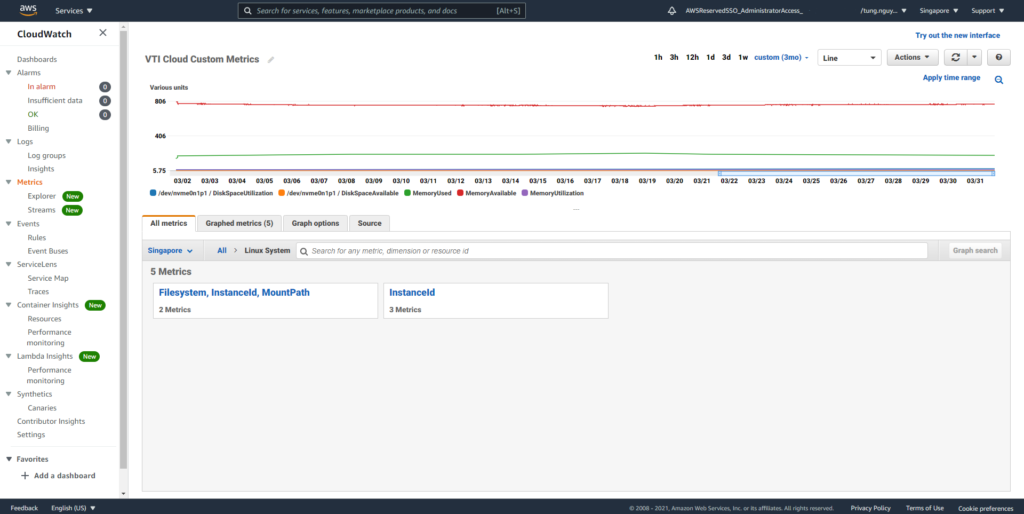
Task: Close the CloudWatch sidebar
Action: point(103,33)
